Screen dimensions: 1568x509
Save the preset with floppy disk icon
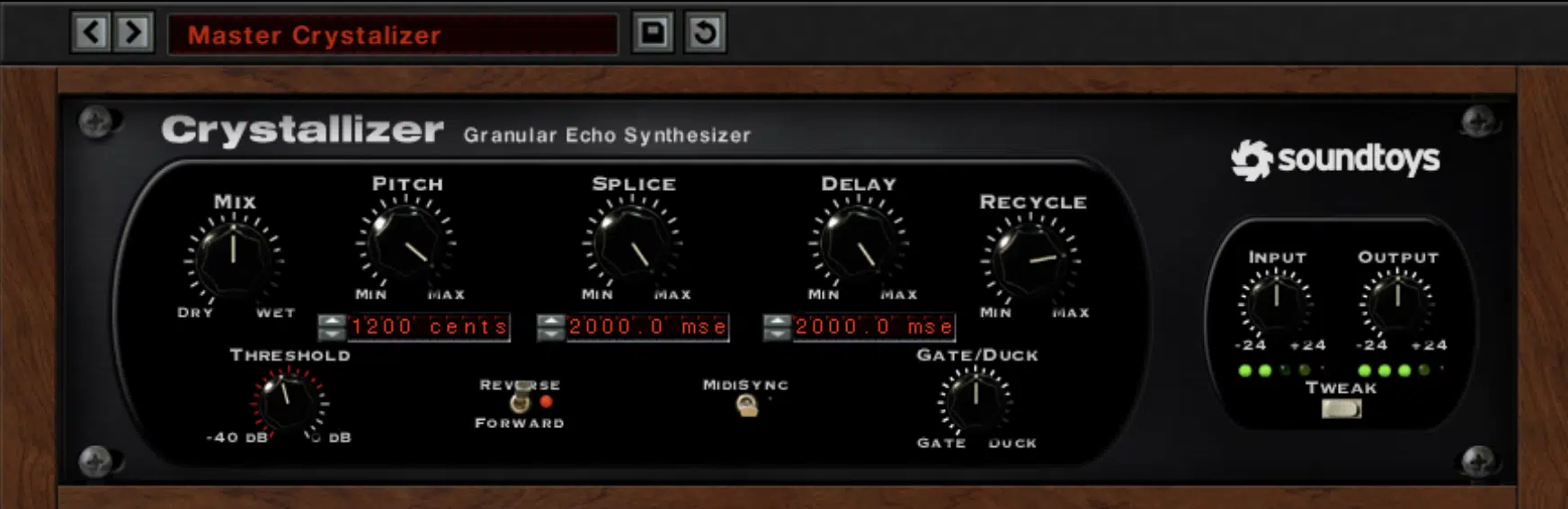click(x=653, y=33)
